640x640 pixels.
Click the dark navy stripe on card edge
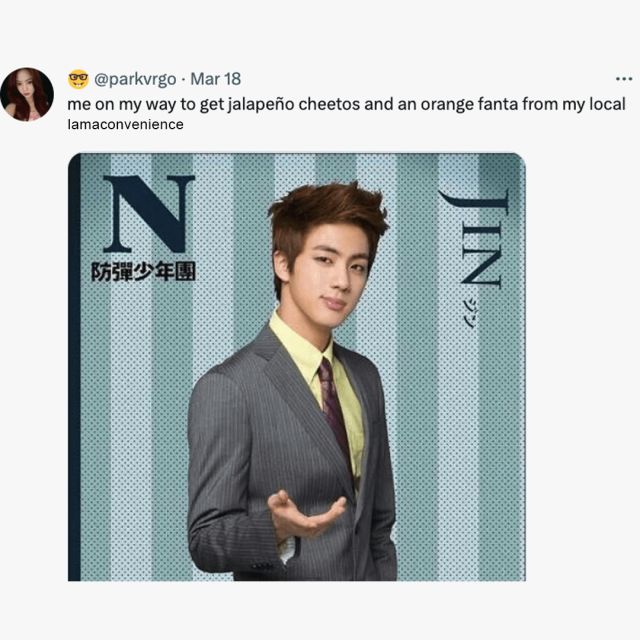pyautogui.click(x=74, y=367)
